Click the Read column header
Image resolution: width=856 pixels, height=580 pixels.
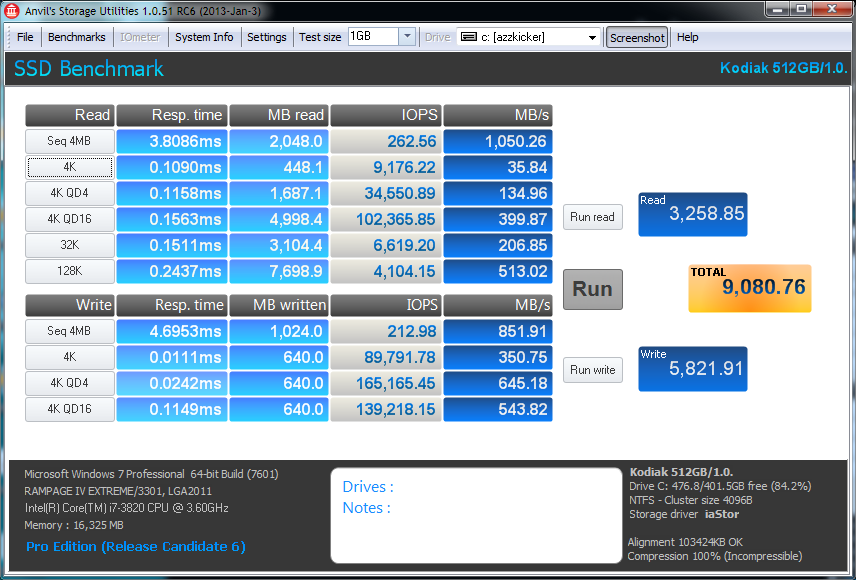(x=70, y=115)
